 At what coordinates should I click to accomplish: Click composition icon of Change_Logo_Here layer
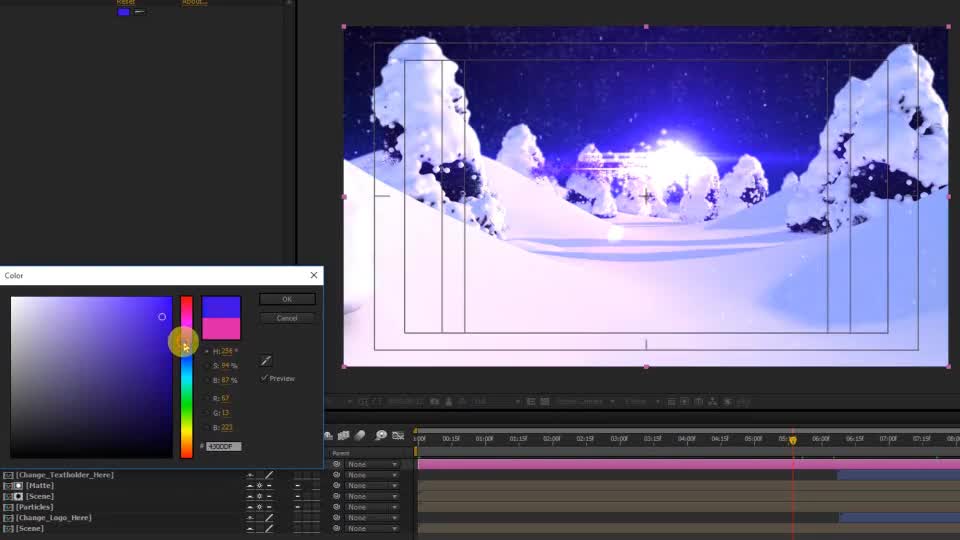point(8,518)
